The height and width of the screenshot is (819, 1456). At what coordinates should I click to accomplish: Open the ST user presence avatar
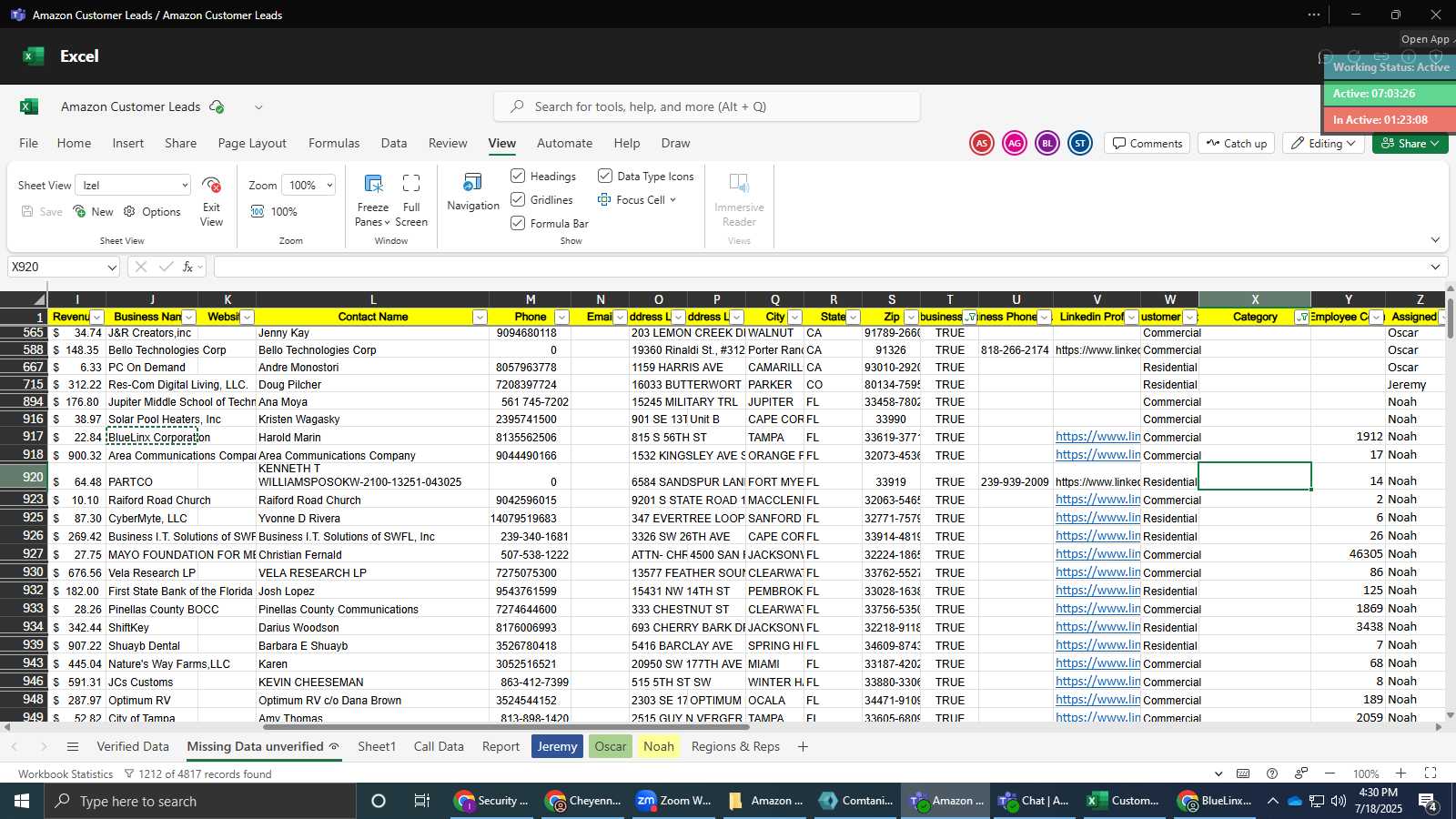[1080, 143]
